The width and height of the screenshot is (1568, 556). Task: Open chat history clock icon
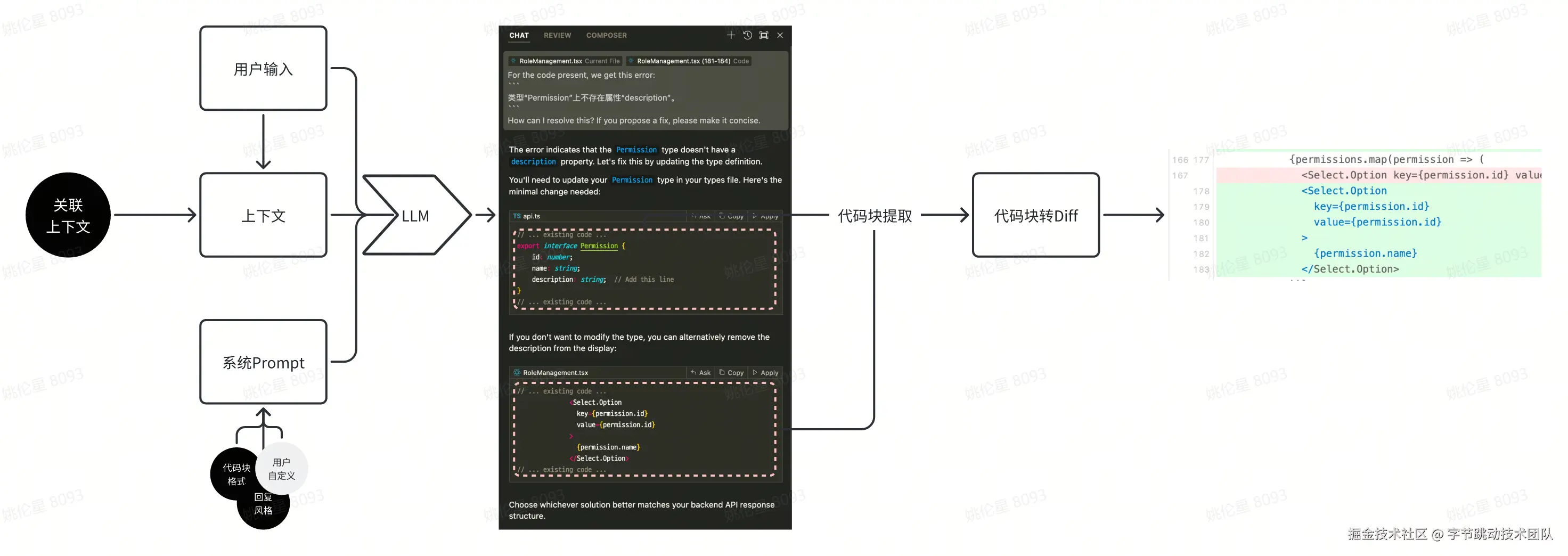click(747, 35)
